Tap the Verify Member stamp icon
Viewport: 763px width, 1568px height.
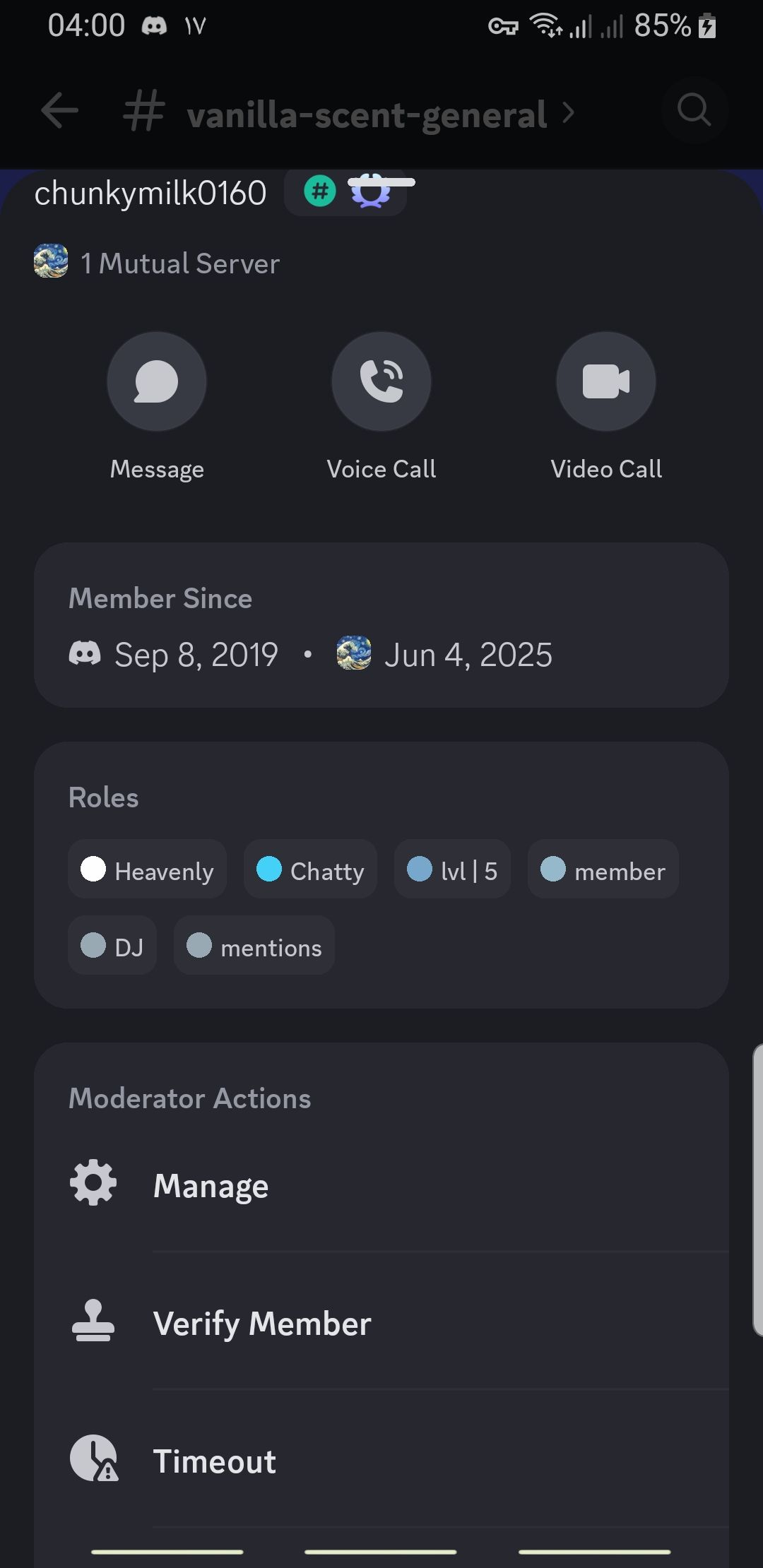click(93, 1320)
